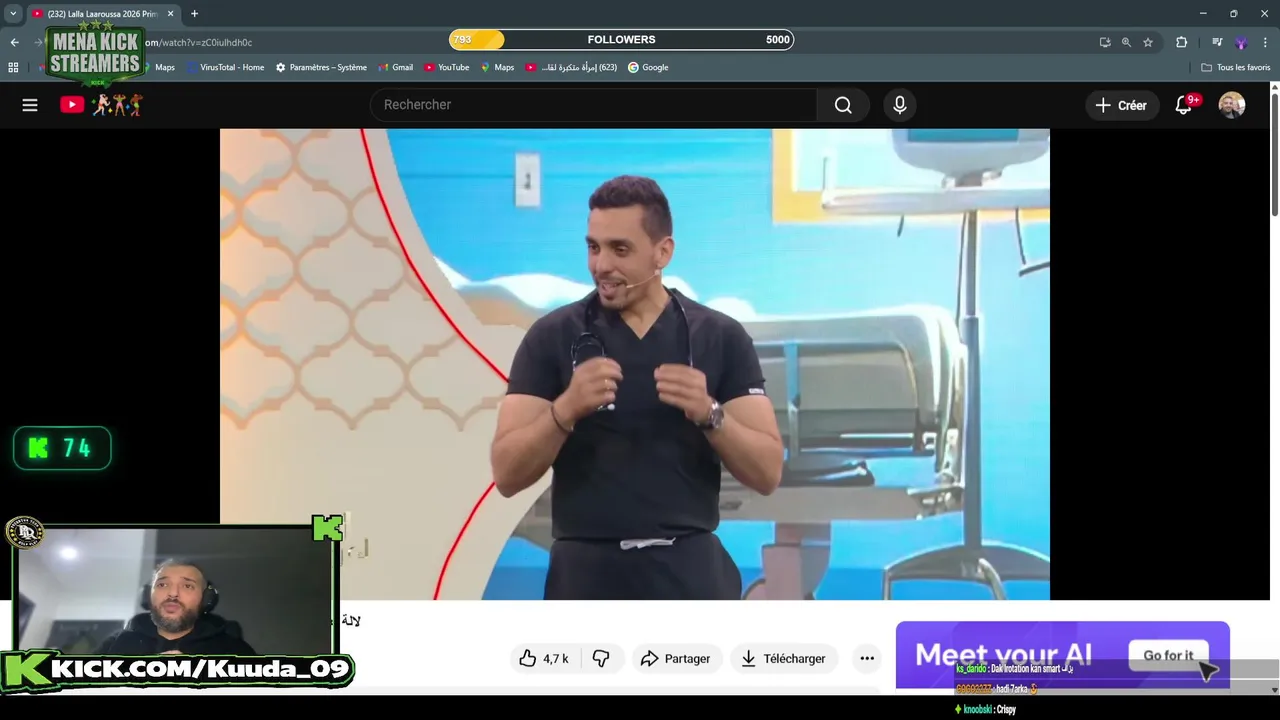Open Tous les favoris folder
The width and height of the screenshot is (1280, 720).
click(1235, 67)
